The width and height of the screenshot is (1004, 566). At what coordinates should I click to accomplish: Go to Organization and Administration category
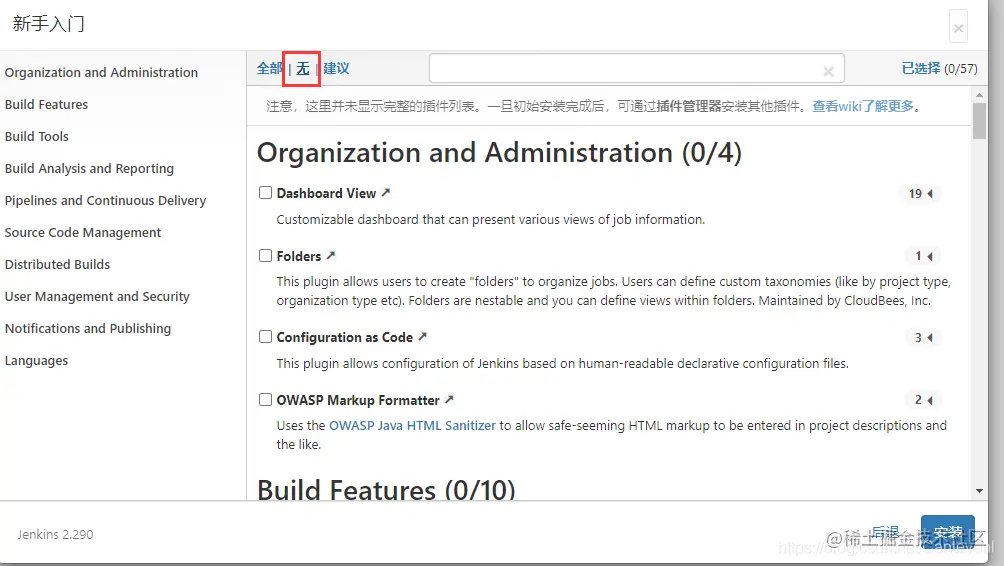[101, 72]
